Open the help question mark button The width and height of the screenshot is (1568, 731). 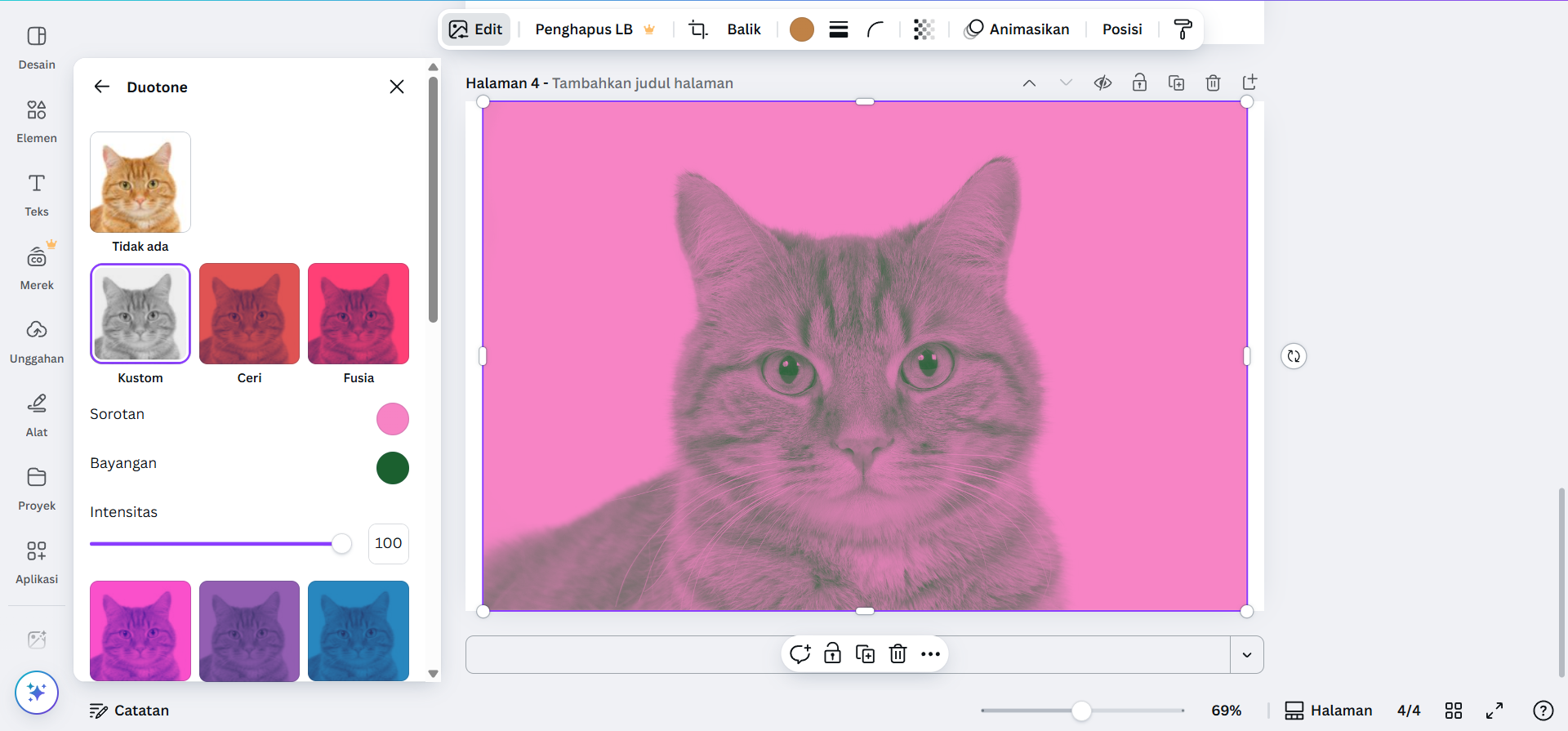[x=1543, y=711]
